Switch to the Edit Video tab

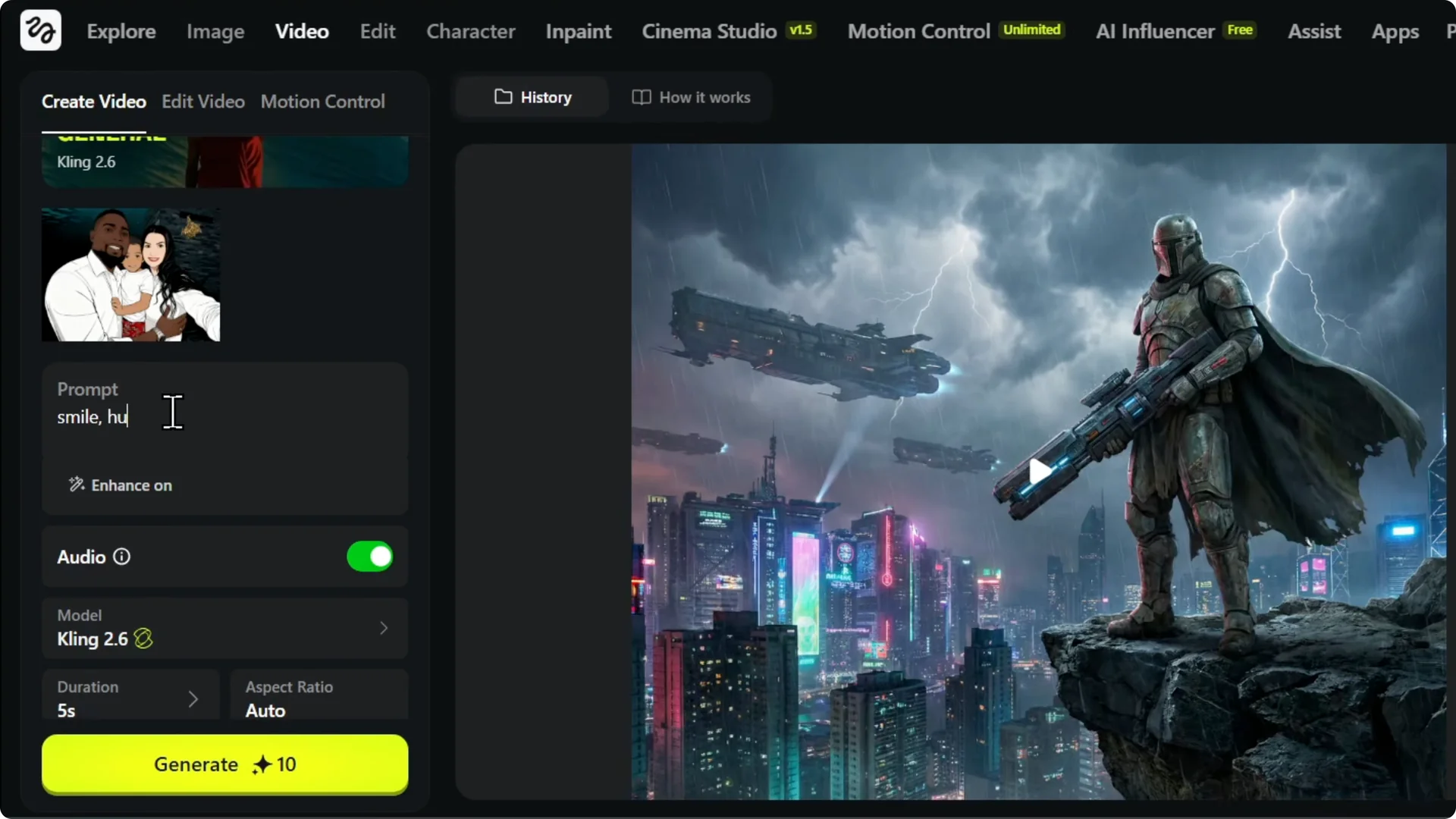pos(202,101)
